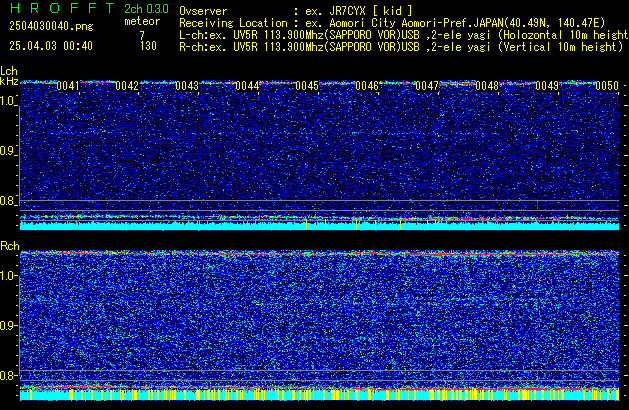
Task: Select the filename 2504030040.png
Action: [x=51, y=26]
